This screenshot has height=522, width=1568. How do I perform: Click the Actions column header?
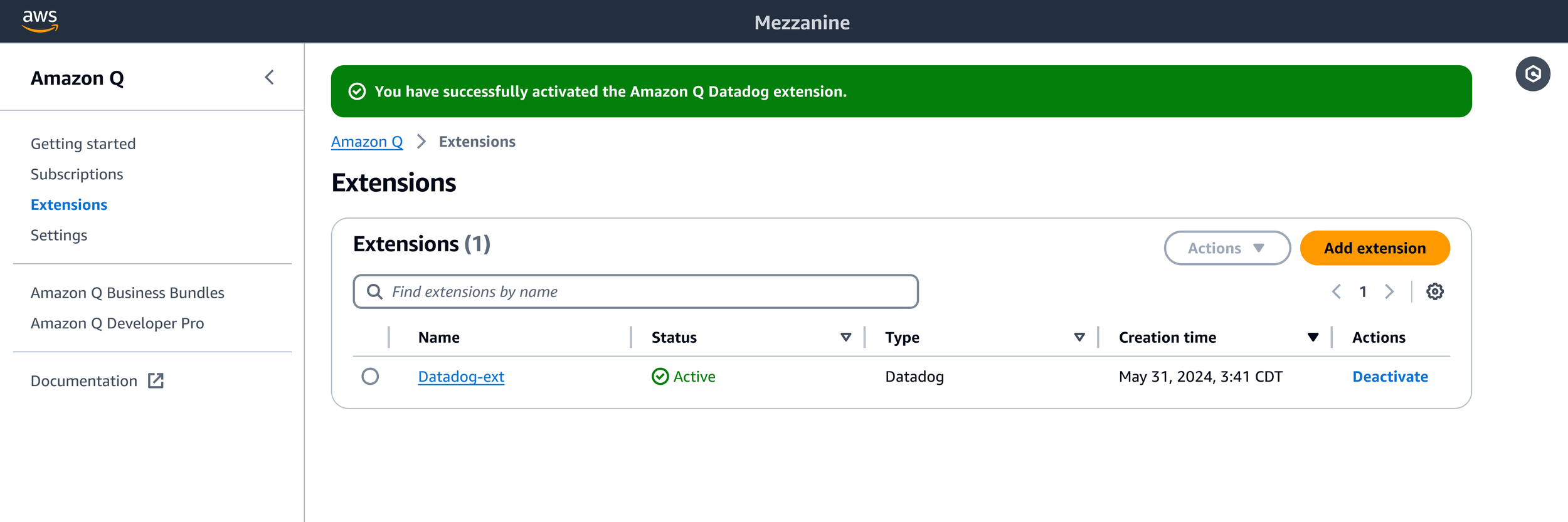point(1379,337)
